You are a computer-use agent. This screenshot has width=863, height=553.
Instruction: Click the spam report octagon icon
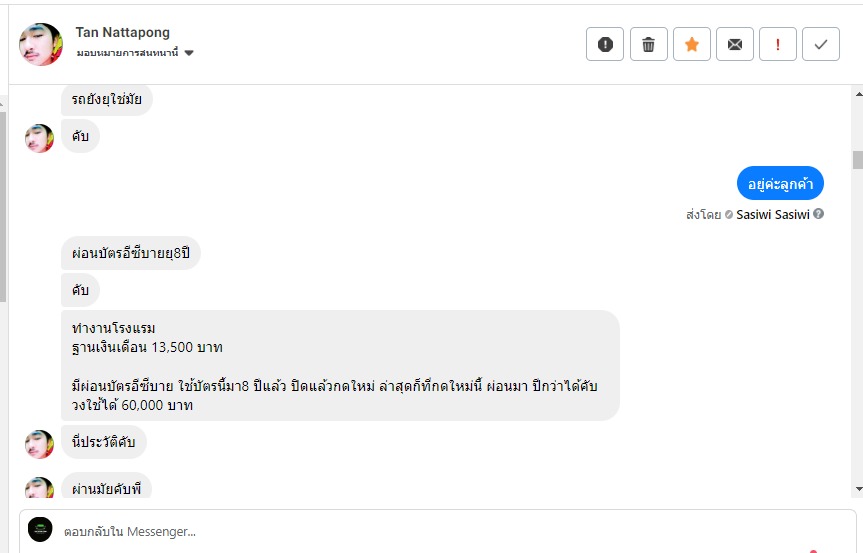605,44
